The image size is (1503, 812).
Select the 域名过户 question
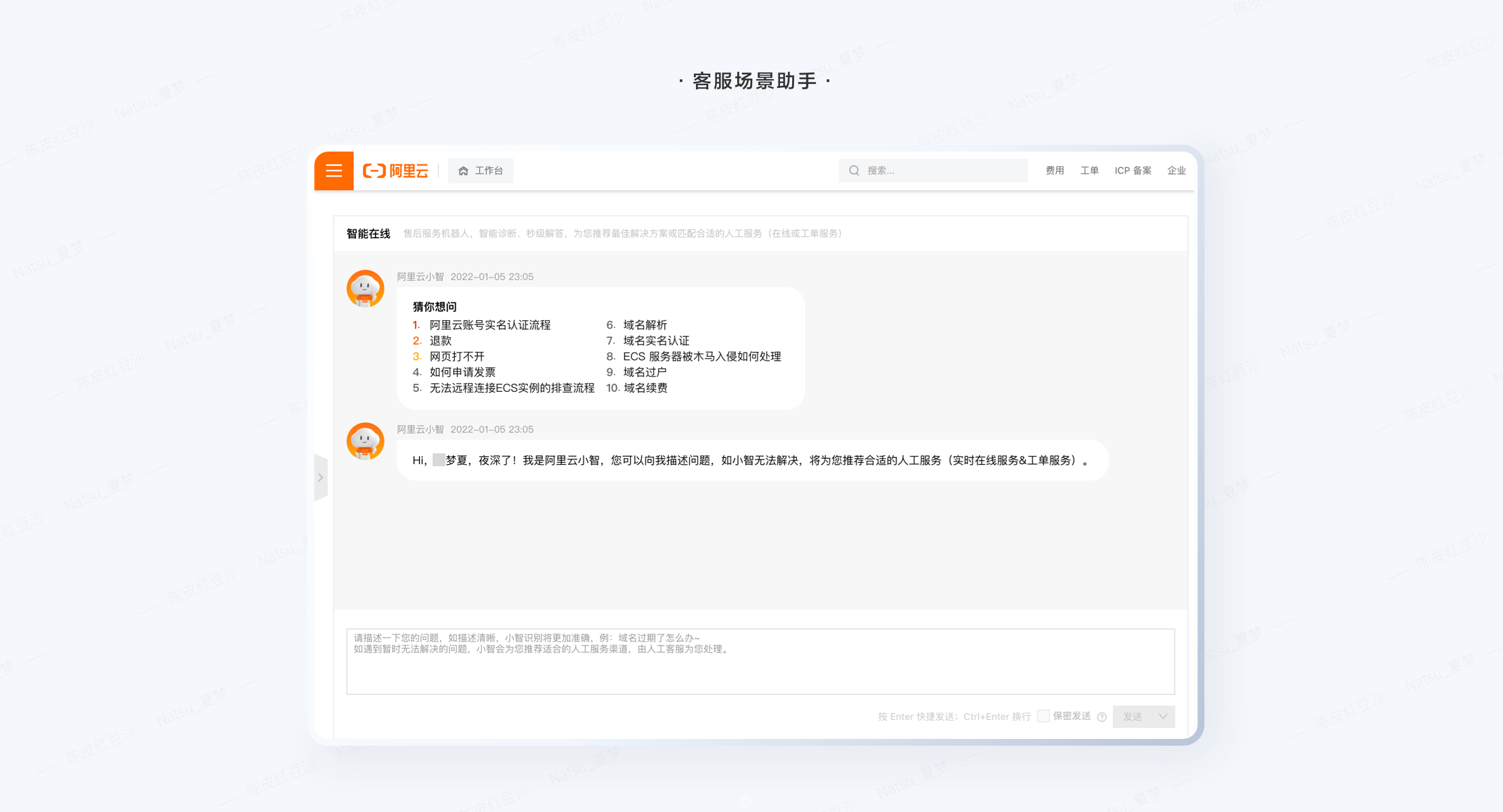coord(645,371)
